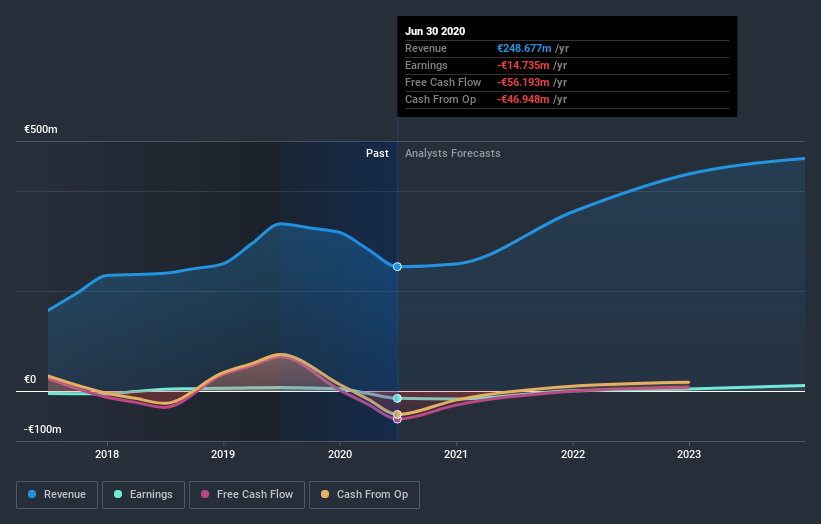Click the 2020 x-axis label
This screenshot has height=524, width=821.
pos(340,454)
